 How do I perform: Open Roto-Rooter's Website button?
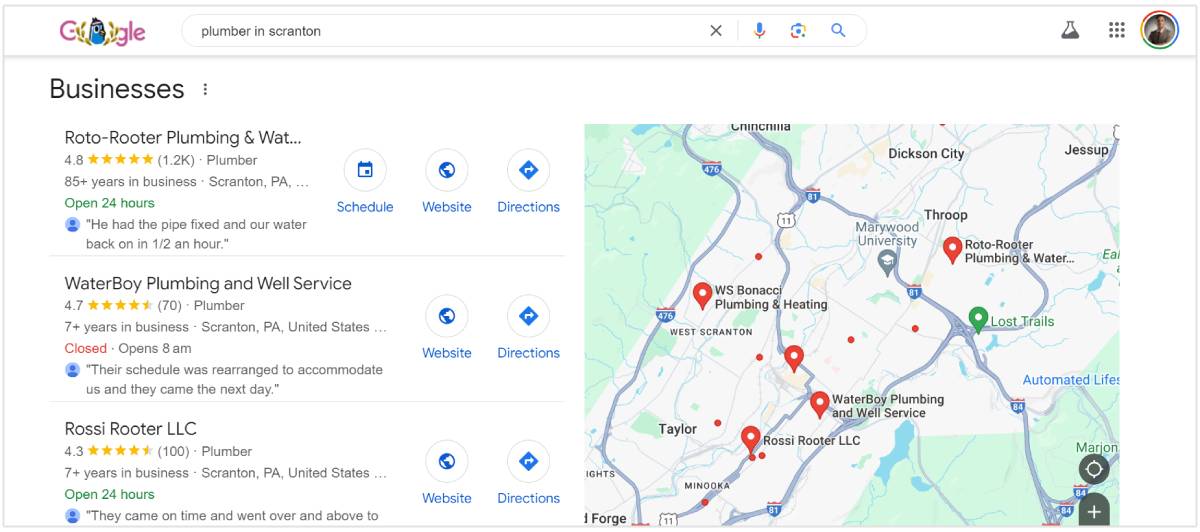(447, 171)
